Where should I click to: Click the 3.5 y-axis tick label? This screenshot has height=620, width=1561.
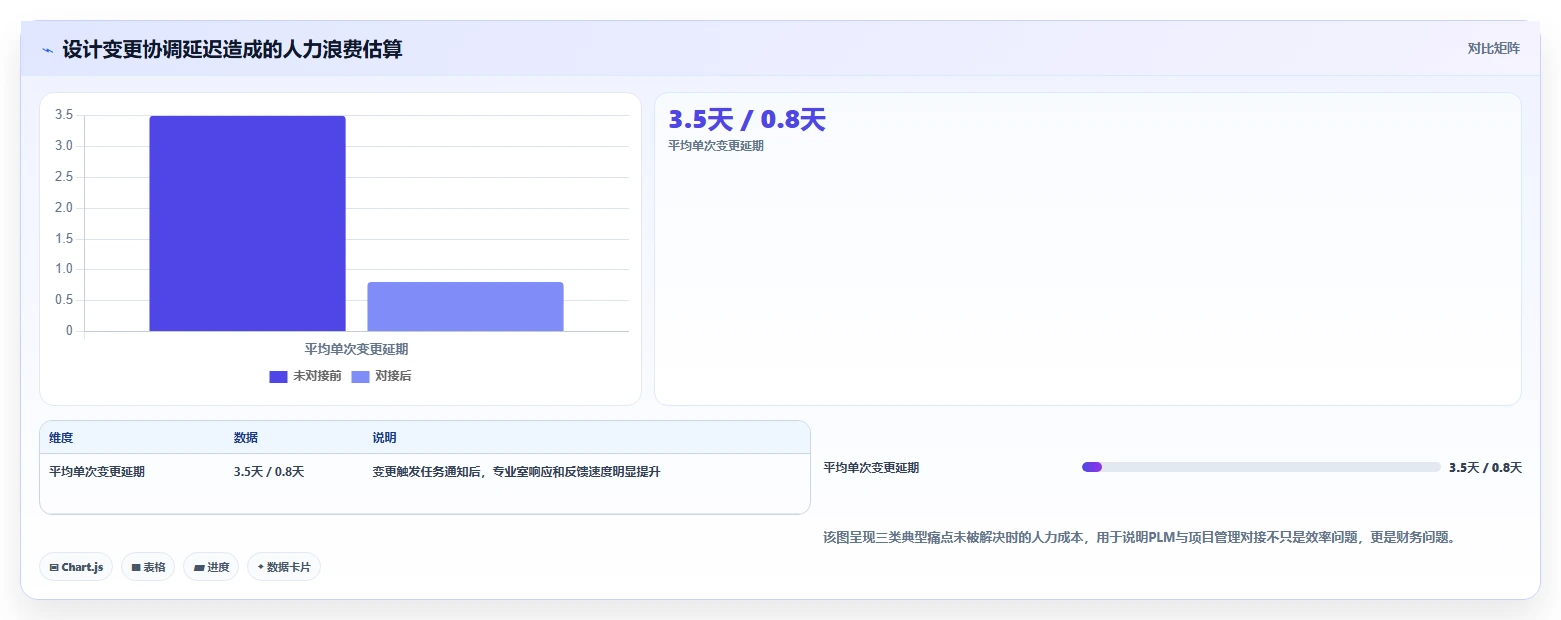64,115
